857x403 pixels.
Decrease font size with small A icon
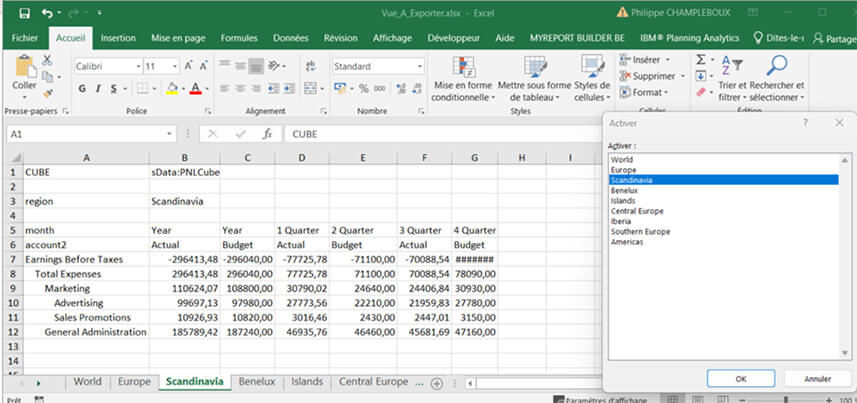(x=203, y=67)
